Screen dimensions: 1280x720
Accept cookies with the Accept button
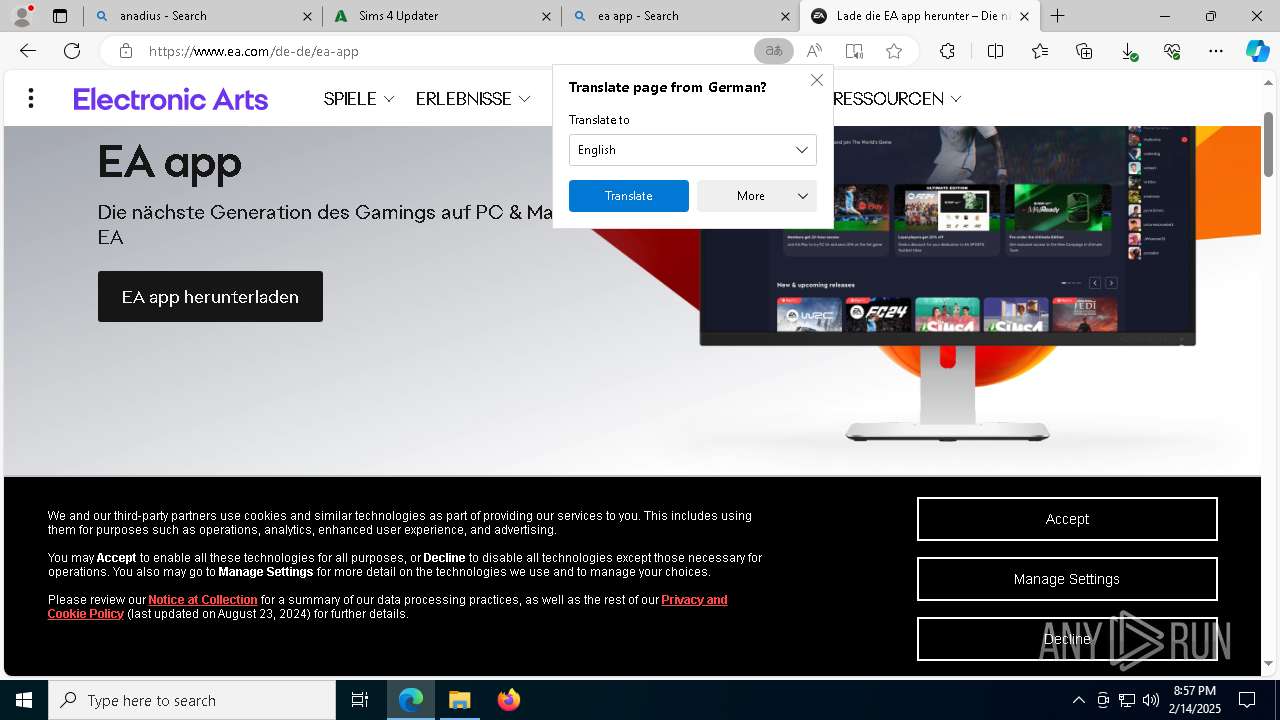pos(1067,519)
